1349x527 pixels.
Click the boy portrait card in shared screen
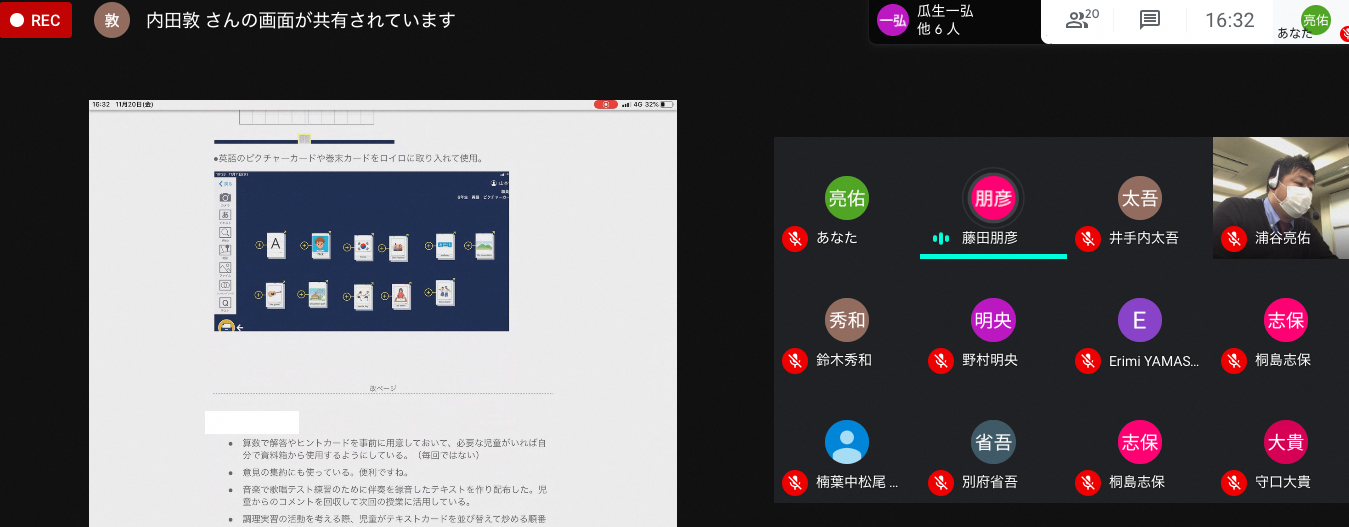[320, 246]
